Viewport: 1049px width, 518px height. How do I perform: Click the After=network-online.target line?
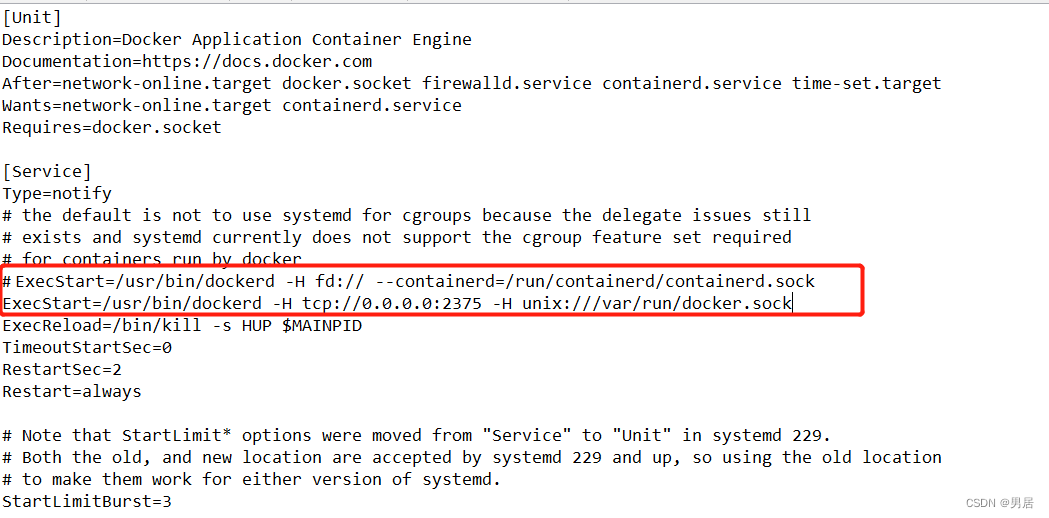[472, 84]
